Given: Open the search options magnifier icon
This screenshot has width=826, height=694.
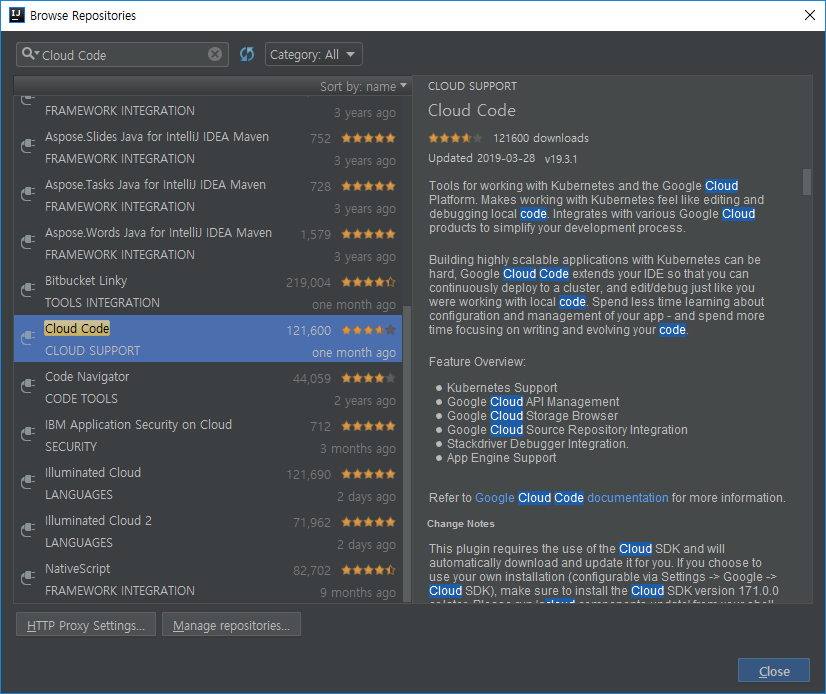Looking at the screenshot, I should (x=30, y=54).
